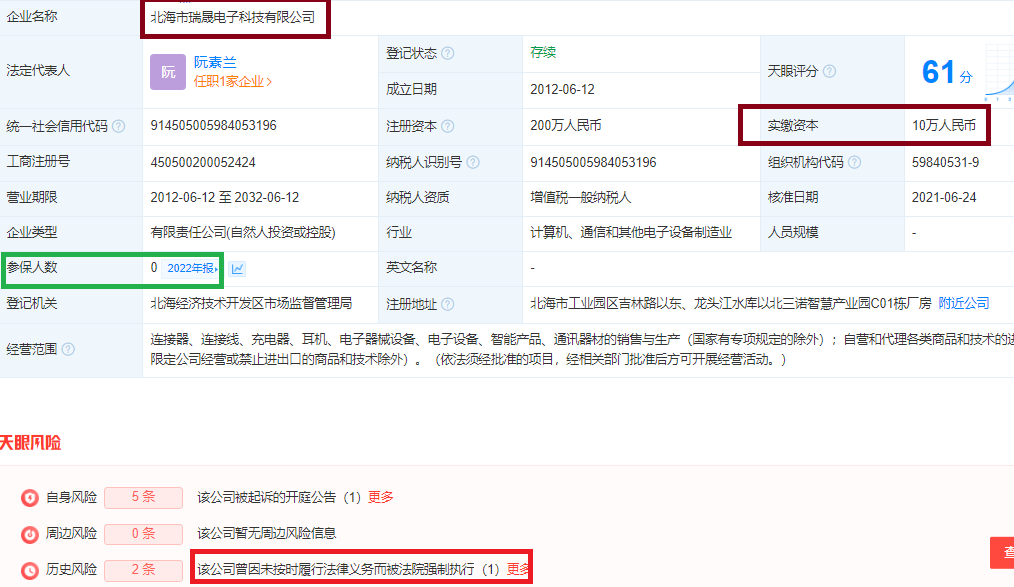
Task: Open the 0条 surrounding-risk count button
Action: click(x=144, y=533)
